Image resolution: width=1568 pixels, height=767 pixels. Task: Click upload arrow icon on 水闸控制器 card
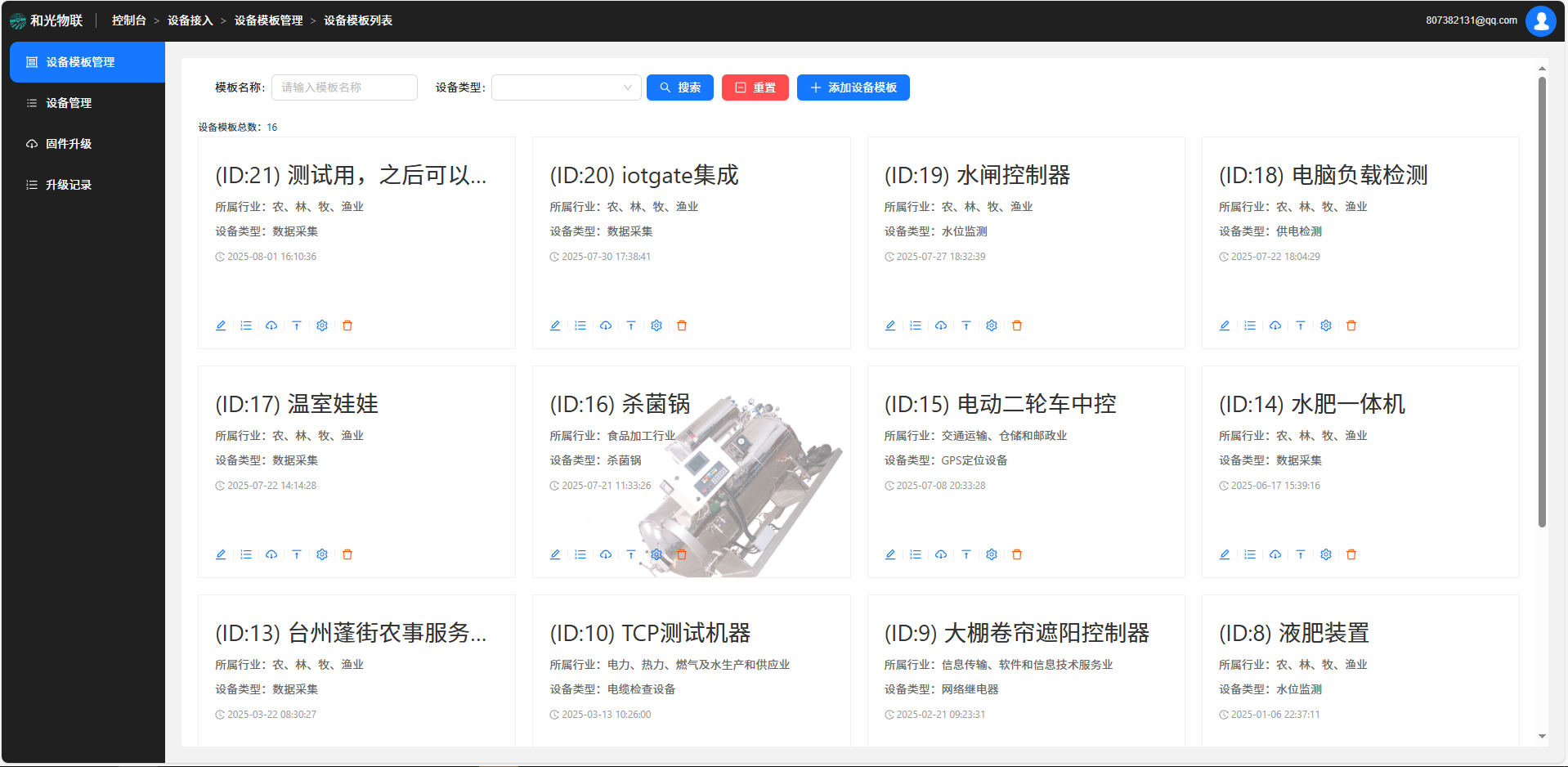[966, 325]
